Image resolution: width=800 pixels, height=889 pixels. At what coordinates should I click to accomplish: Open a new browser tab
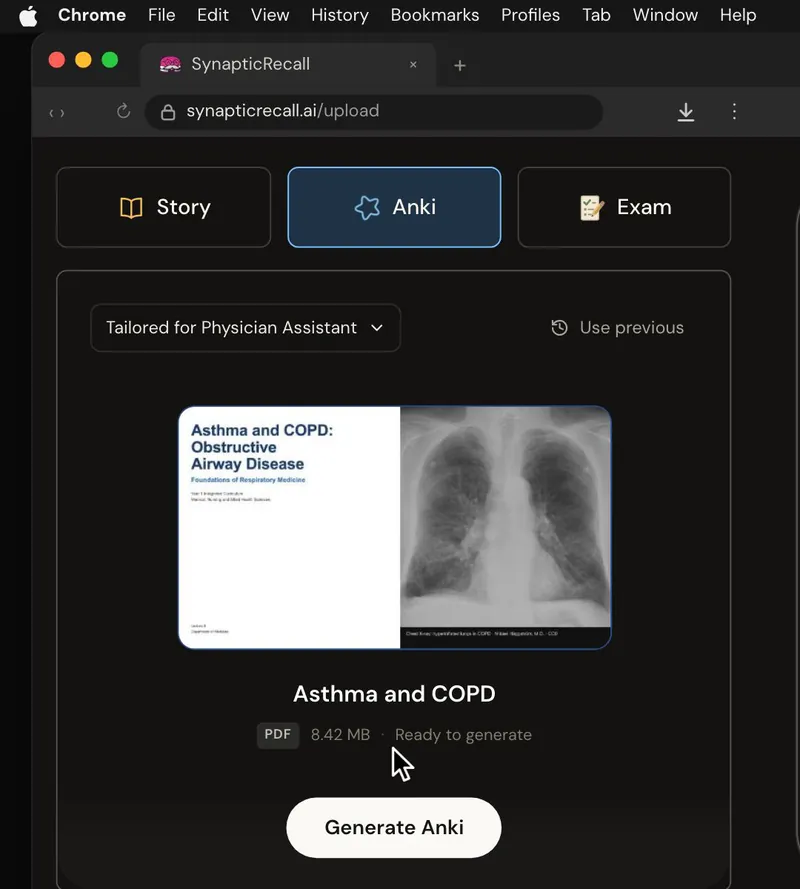[x=460, y=66]
